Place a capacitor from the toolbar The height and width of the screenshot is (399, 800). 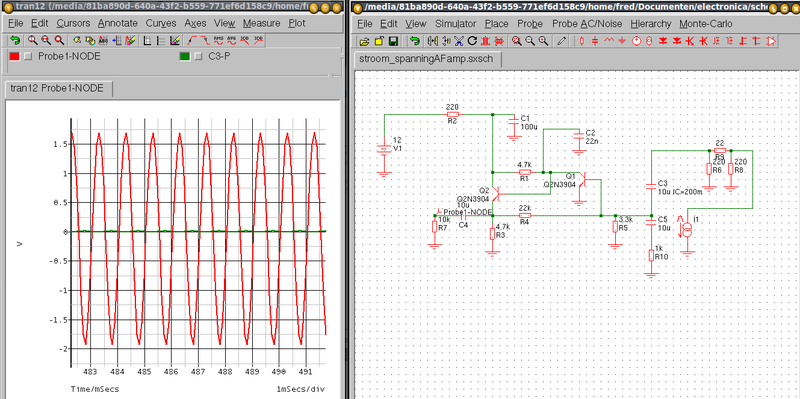pyautogui.click(x=595, y=41)
